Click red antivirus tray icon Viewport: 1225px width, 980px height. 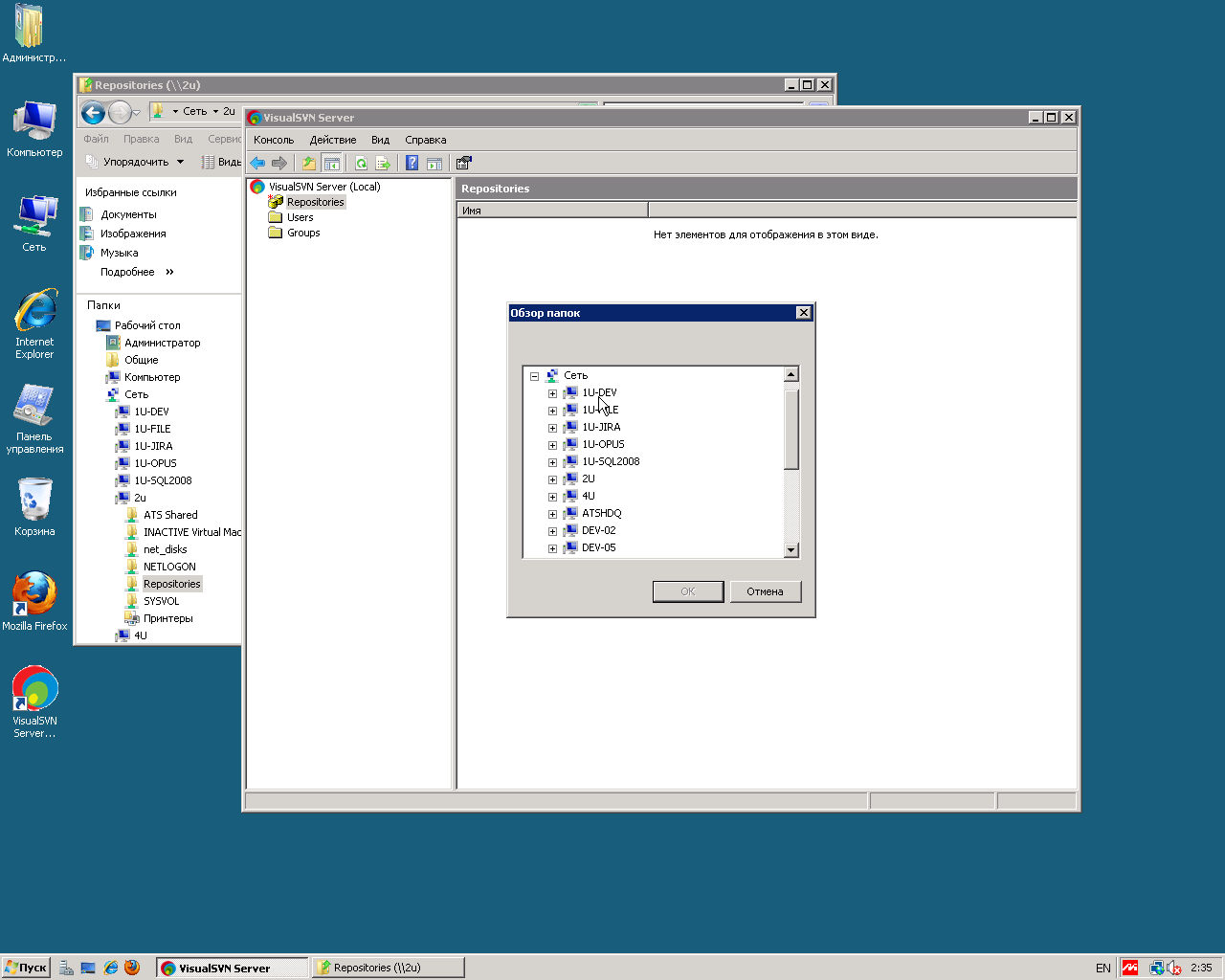tap(1130, 968)
